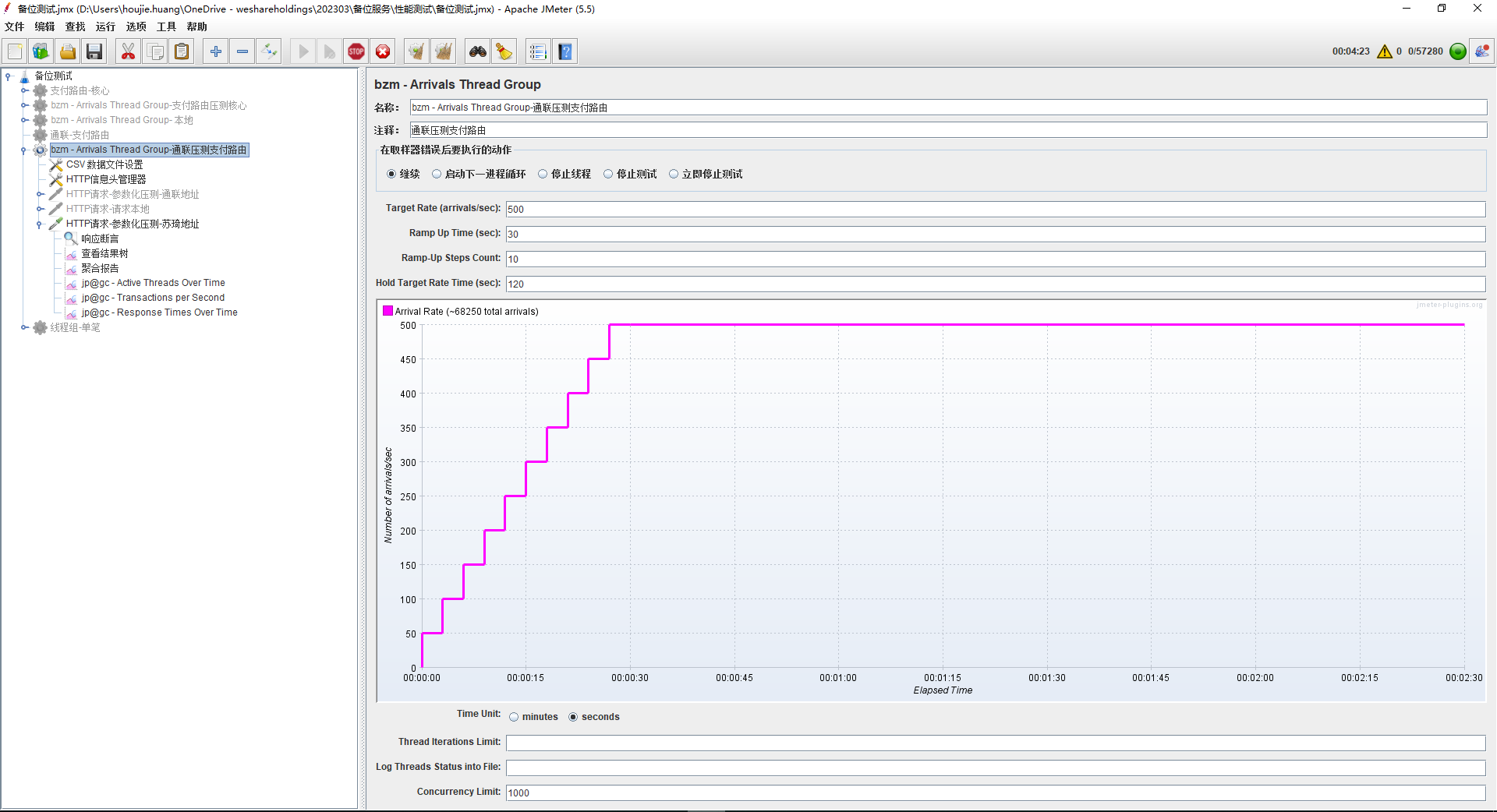1497x812 pixels.
Task: Click the Shutdown red X icon
Action: coord(383,51)
